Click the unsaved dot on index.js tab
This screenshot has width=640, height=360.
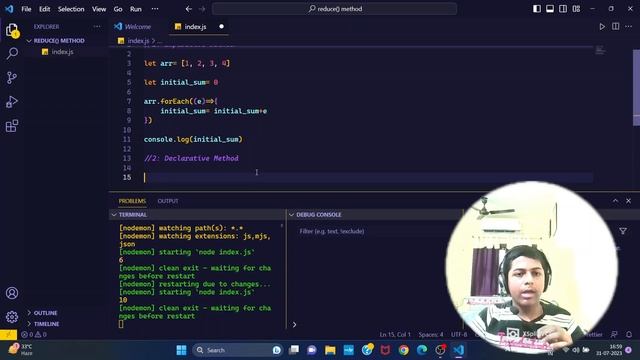[x=221, y=27]
